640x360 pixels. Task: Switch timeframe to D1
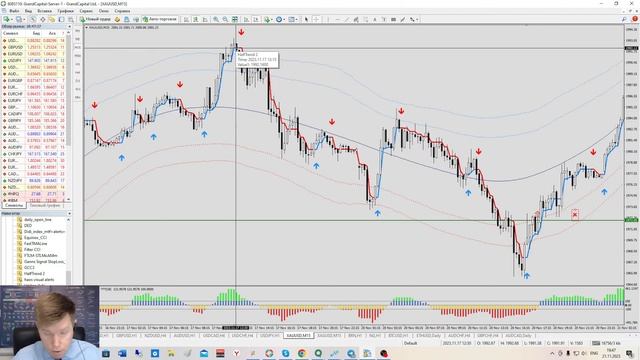click(78, 81)
